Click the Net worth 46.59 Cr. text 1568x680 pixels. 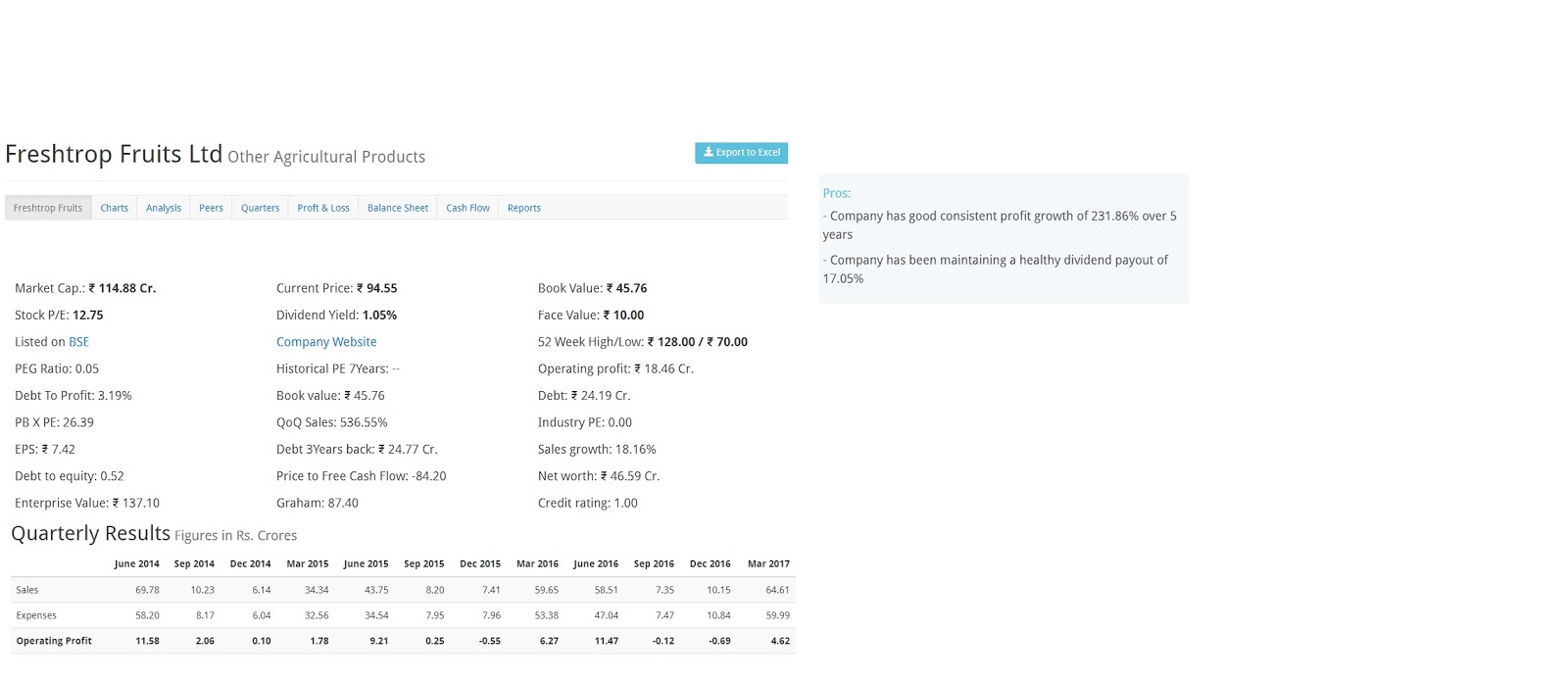599,476
